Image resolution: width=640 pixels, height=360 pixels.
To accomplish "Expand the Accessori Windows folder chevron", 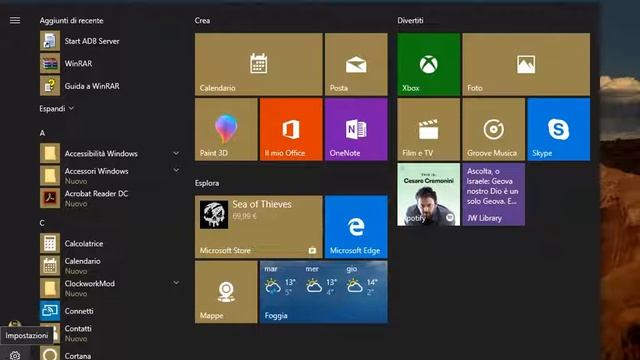I will pos(176,170).
